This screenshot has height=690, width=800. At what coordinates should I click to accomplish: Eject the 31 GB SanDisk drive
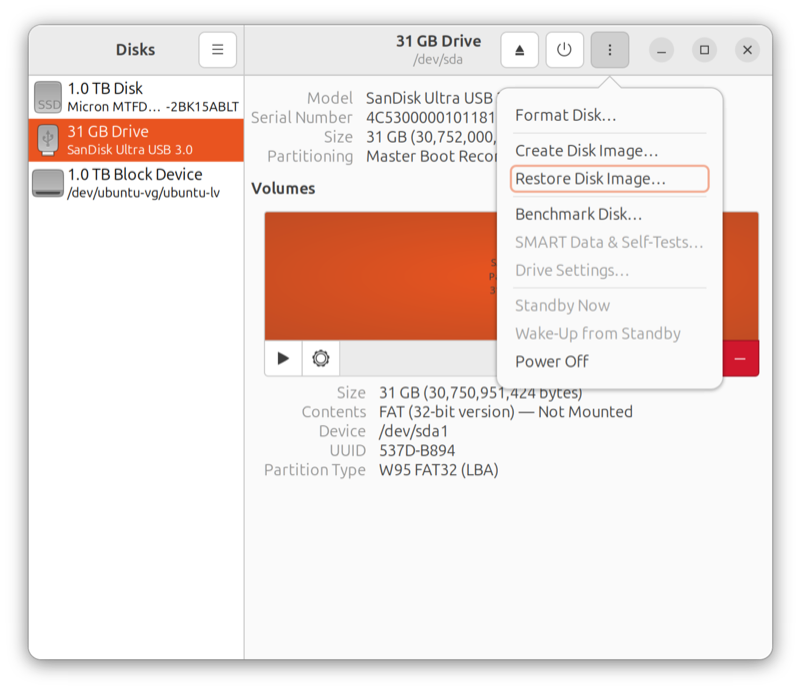[x=519, y=48]
